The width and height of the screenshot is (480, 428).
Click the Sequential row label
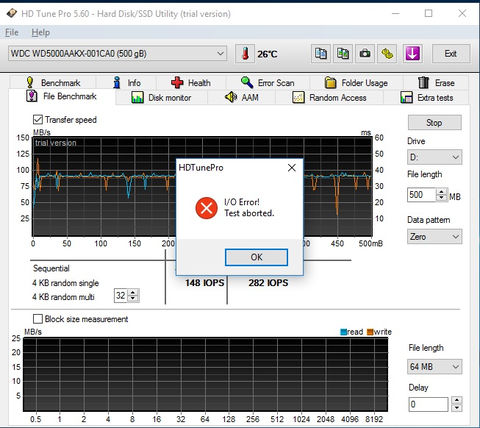pos(51,269)
